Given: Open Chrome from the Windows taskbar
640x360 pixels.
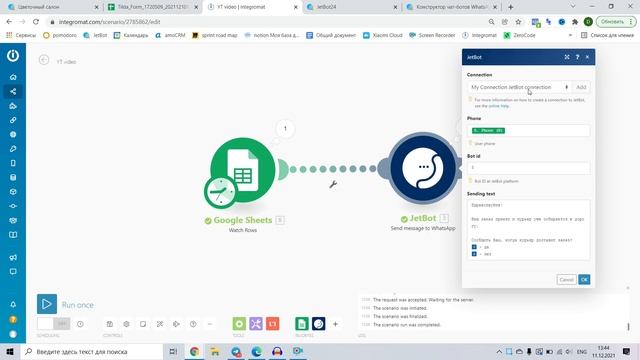Looking at the screenshot, I should pos(194,351).
